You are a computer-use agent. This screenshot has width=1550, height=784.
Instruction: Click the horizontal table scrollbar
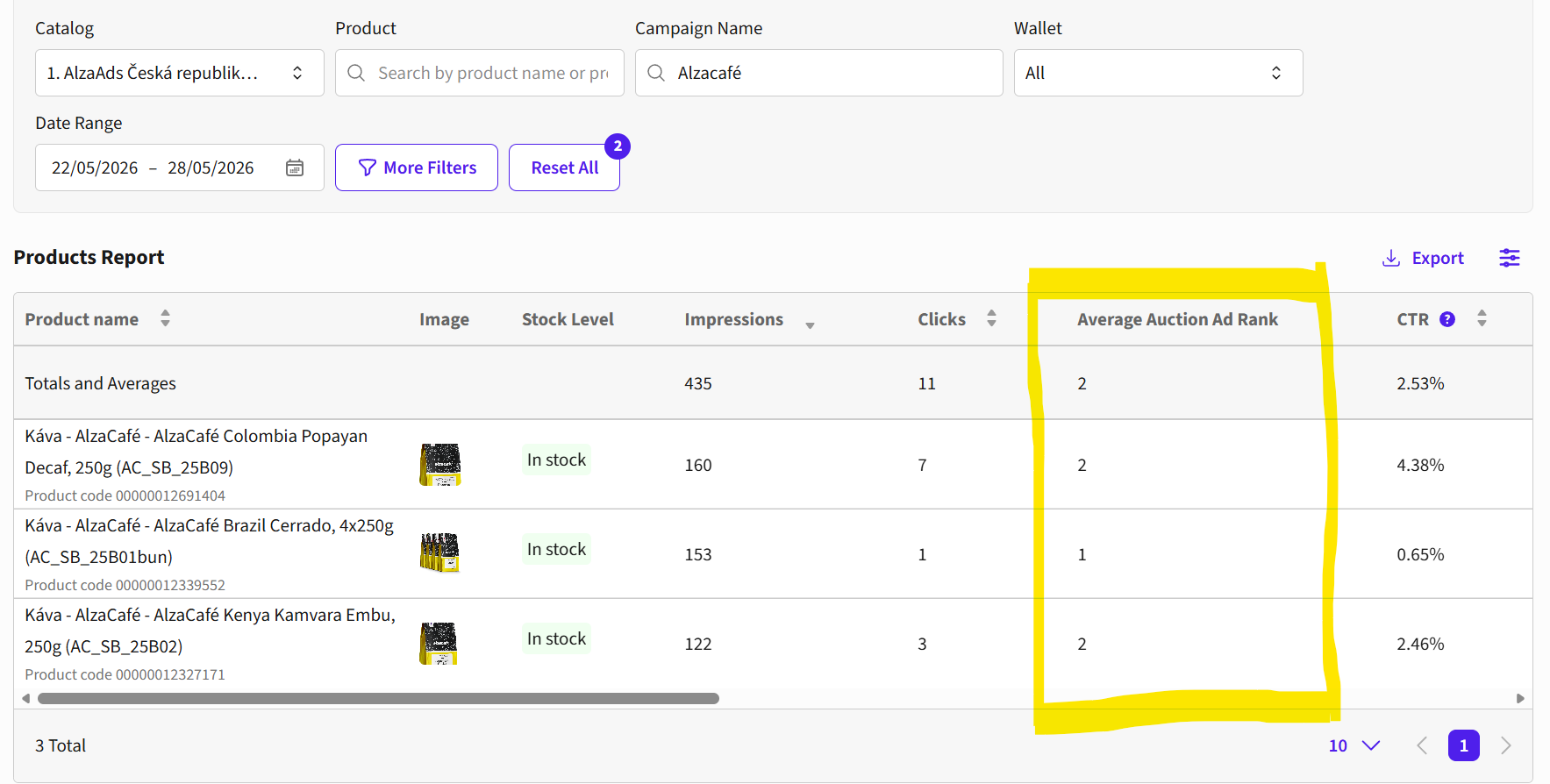tap(378, 699)
